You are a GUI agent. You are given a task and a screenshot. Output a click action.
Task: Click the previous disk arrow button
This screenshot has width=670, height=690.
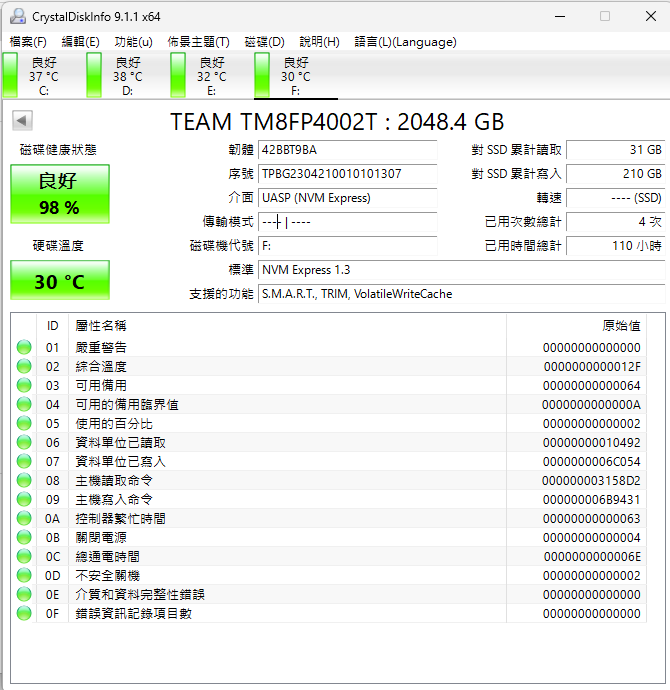tap(22, 121)
